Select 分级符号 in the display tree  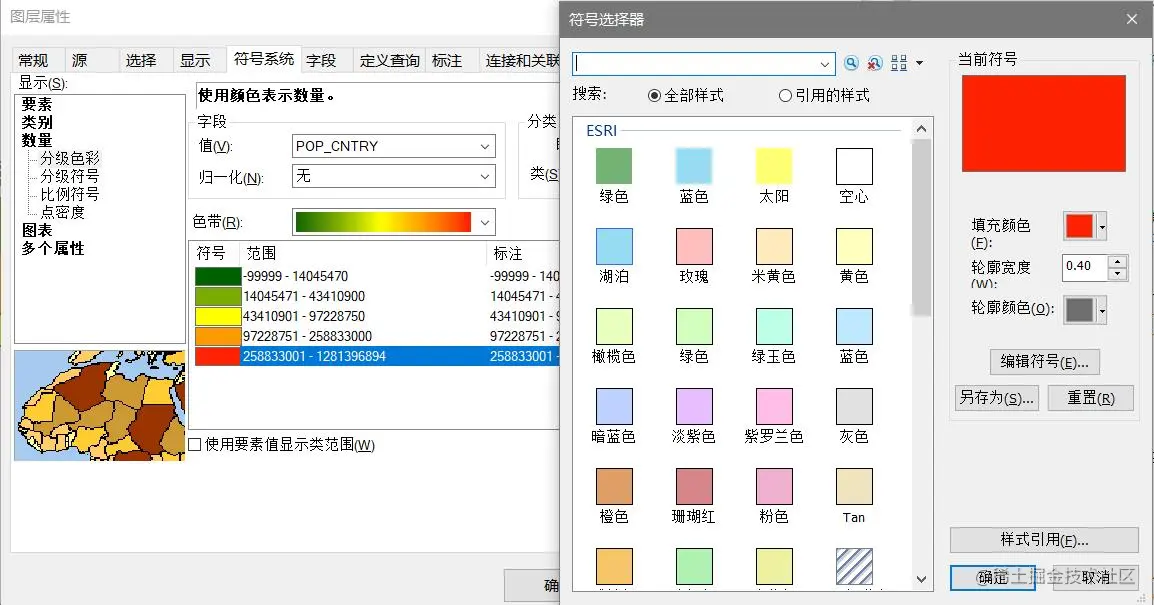point(70,177)
